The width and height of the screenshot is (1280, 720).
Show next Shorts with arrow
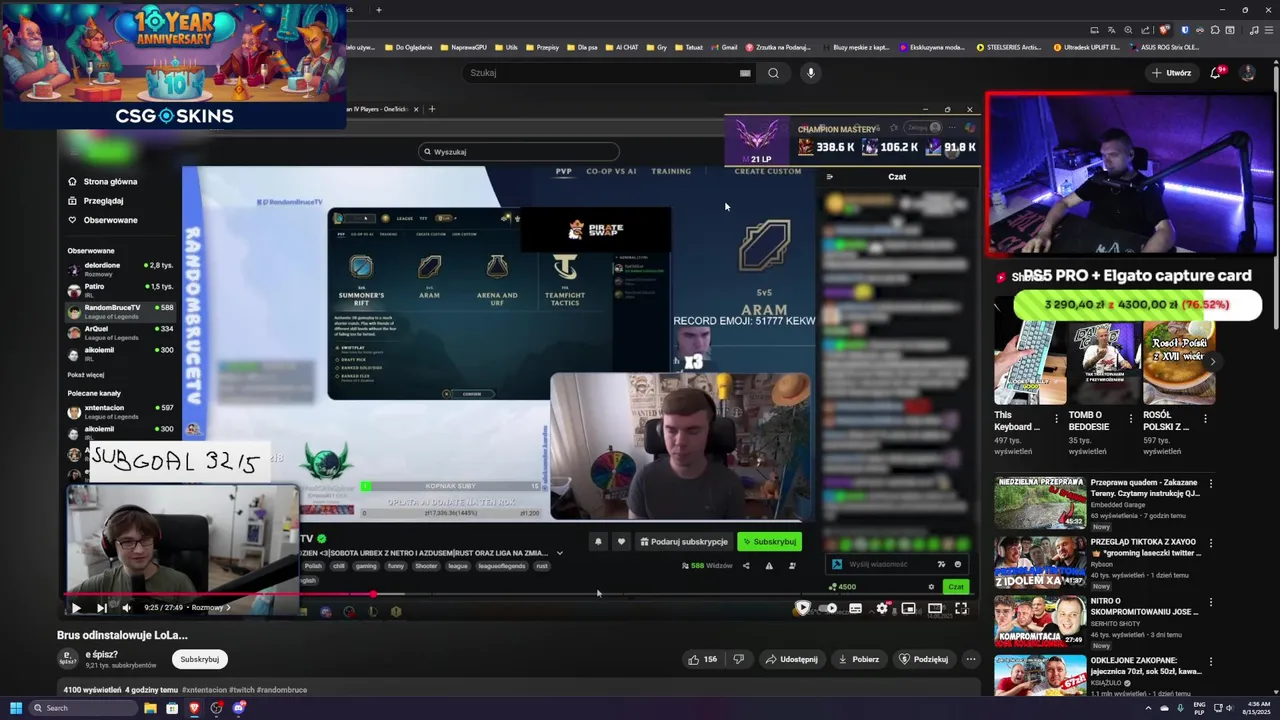(1212, 362)
